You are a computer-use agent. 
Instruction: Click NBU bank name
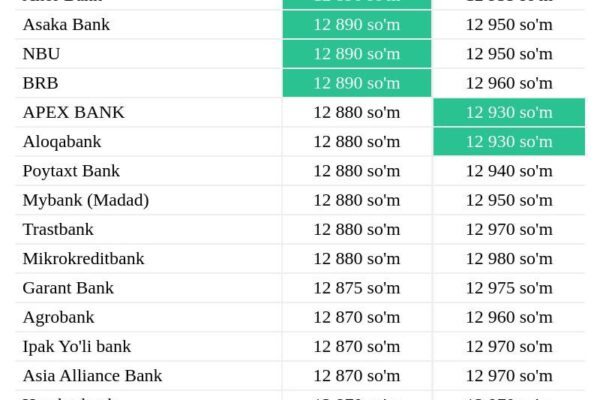41,54
